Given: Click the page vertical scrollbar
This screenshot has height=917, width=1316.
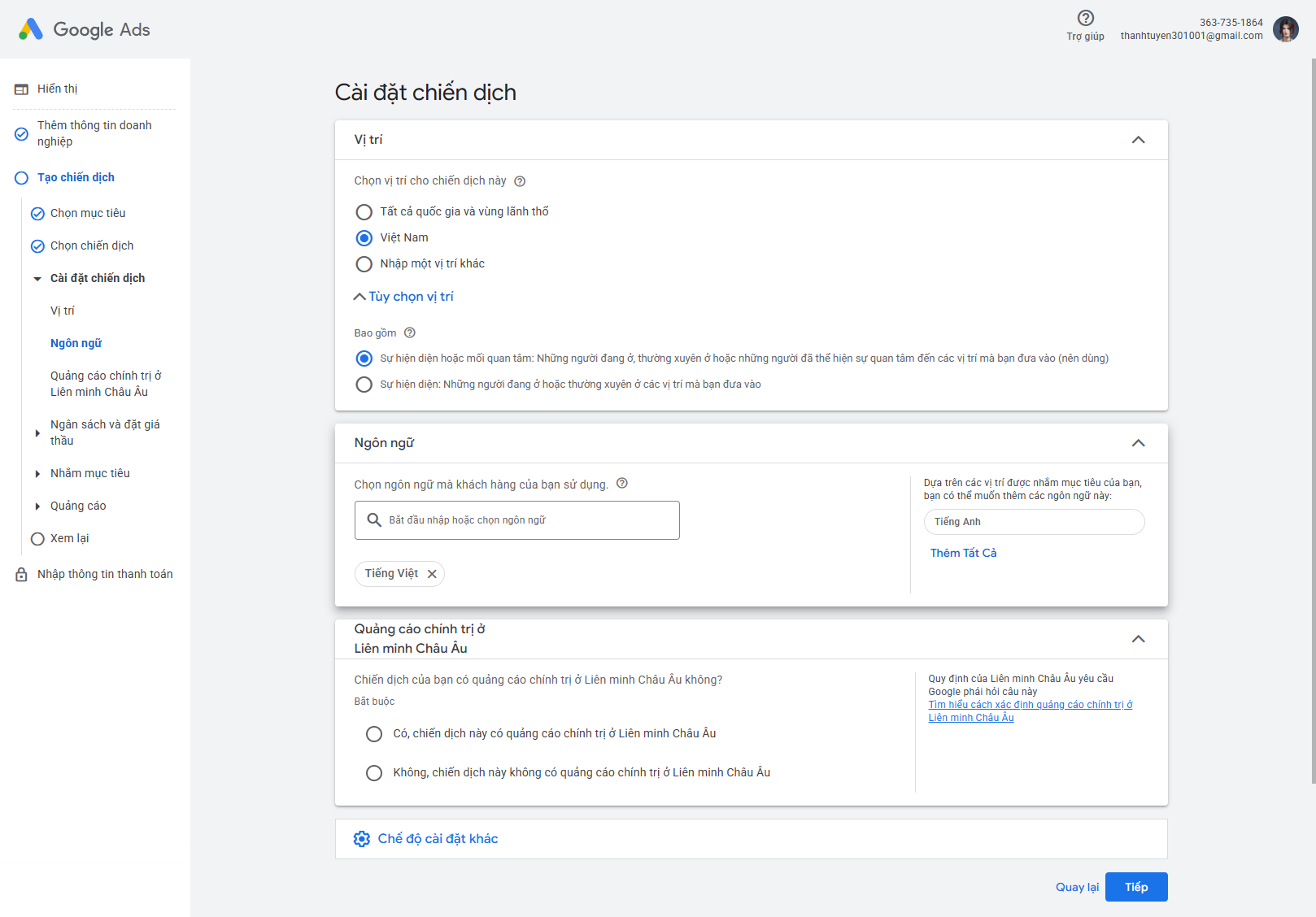Looking at the screenshot, I should (x=1313, y=421).
